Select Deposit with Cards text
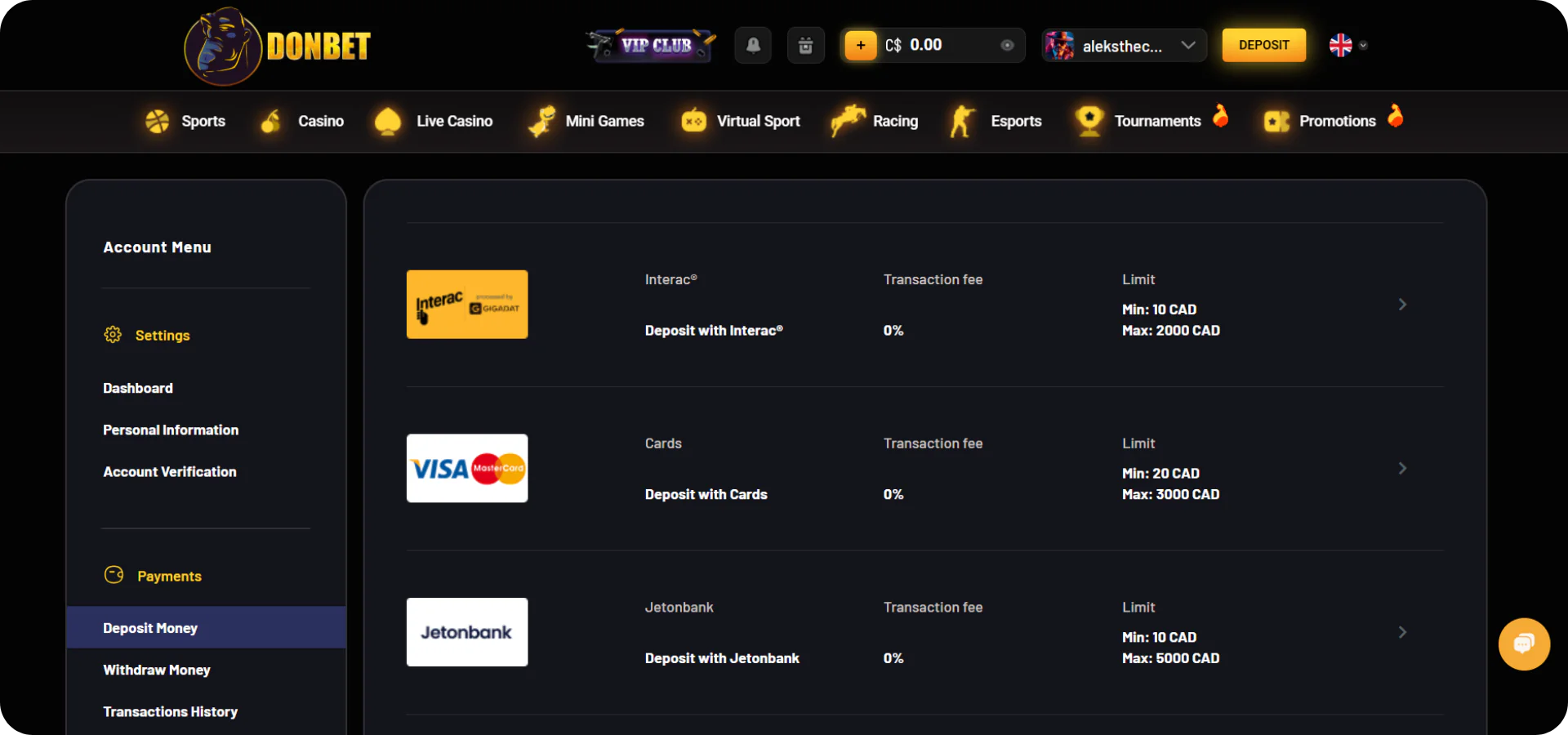 click(x=706, y=494)
